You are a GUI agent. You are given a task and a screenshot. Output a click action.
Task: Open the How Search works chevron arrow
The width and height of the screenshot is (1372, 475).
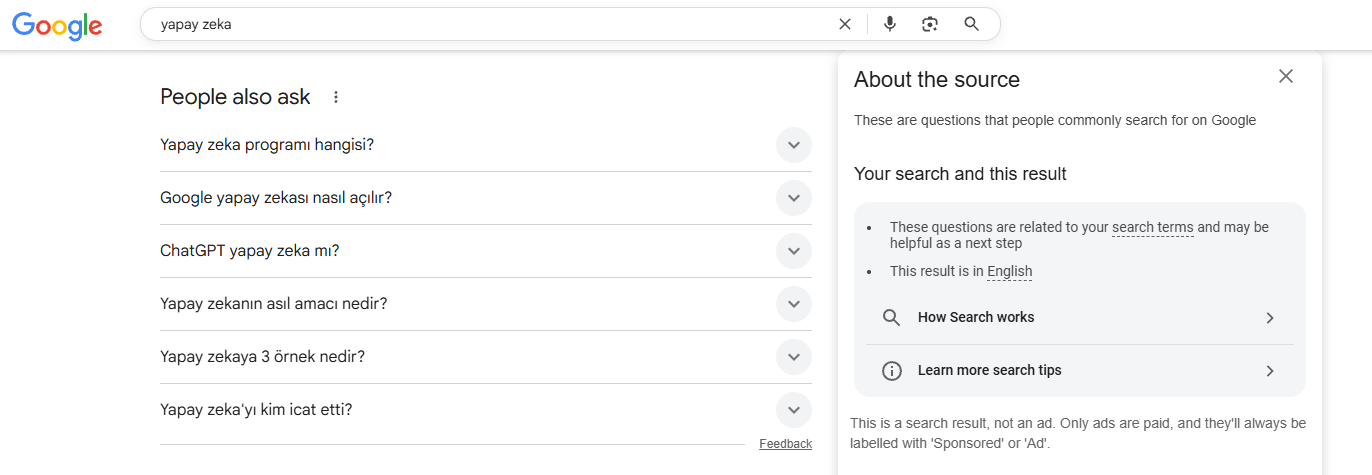pos(1270,318)
